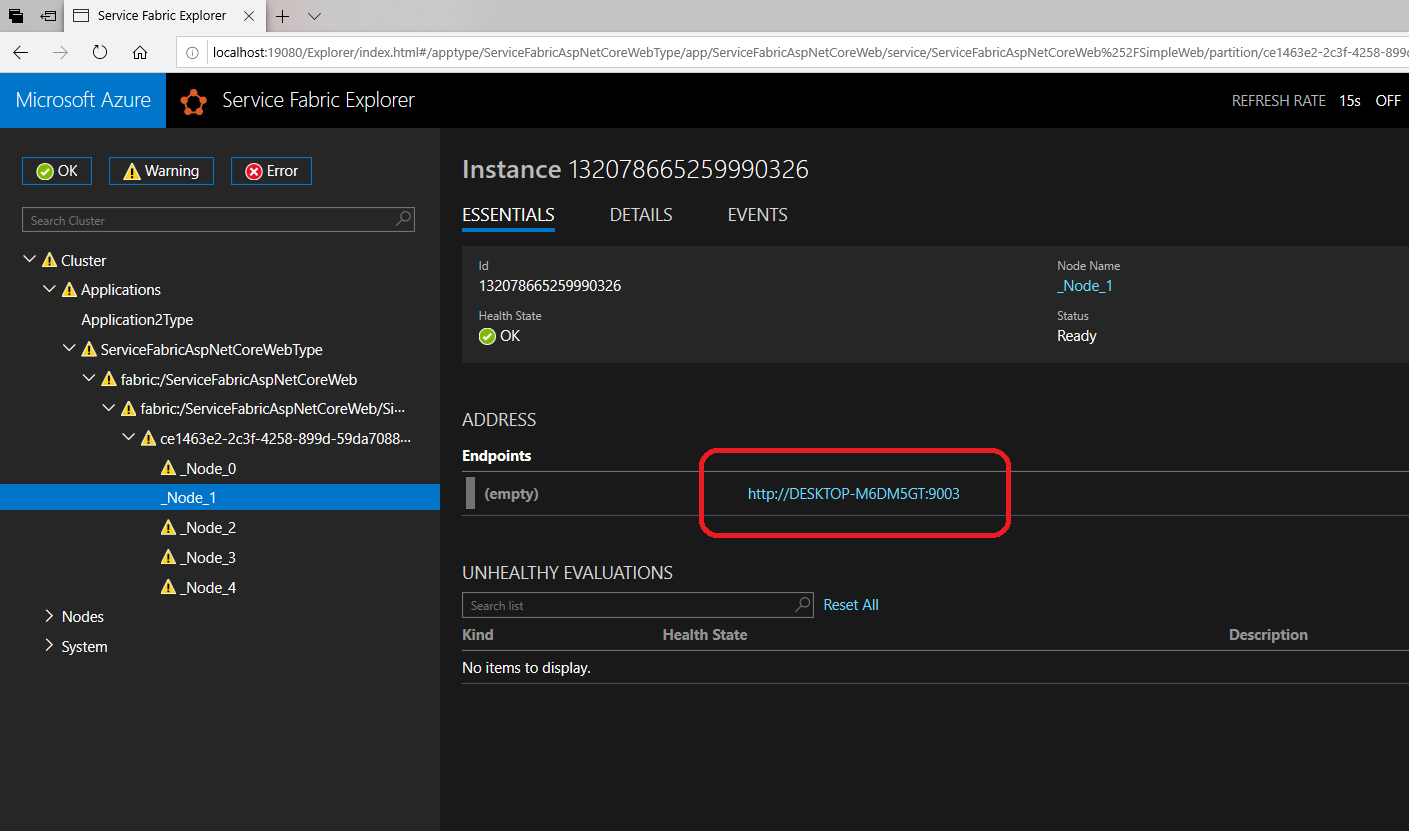Open the tab list chevron in title bar

[x=314, y=16]
